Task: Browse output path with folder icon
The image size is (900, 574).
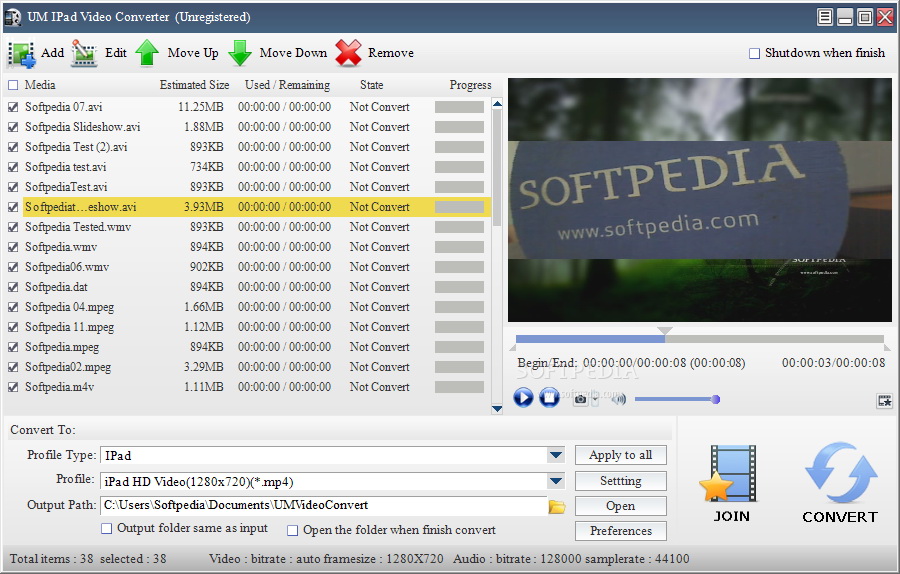Action: point(557,506)
